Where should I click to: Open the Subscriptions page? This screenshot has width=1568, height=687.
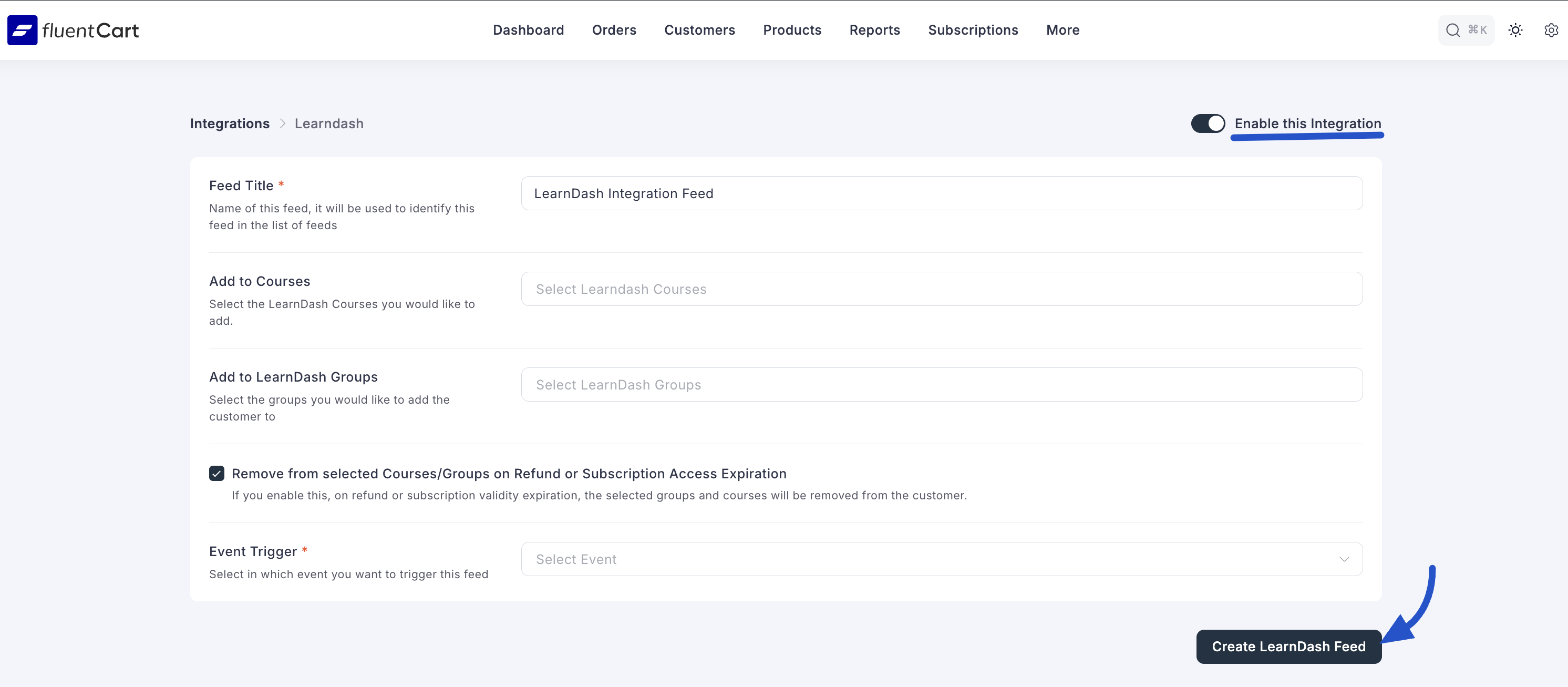[973, 30]
